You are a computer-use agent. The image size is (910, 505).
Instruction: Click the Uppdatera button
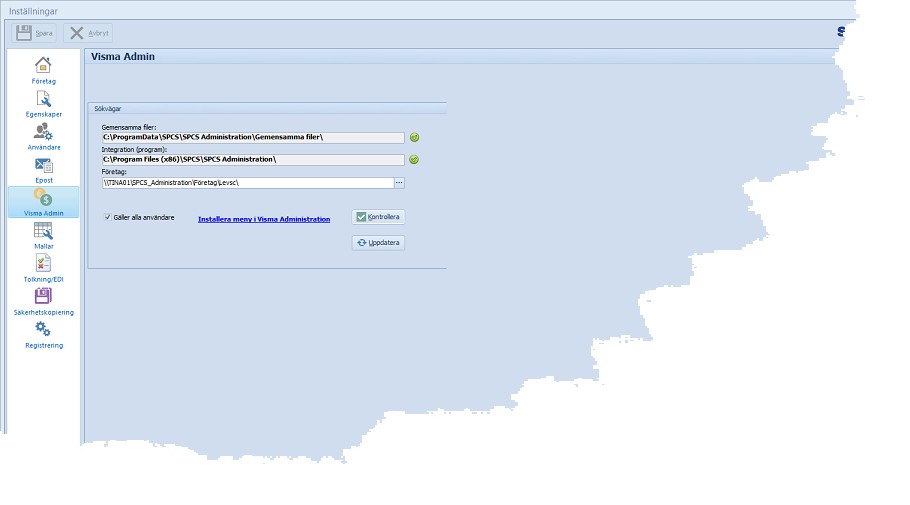pos(378,243)
